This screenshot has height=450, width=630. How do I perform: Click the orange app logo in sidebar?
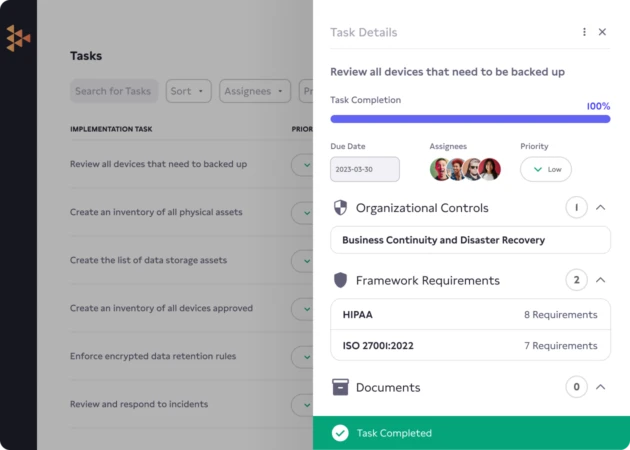18,38
